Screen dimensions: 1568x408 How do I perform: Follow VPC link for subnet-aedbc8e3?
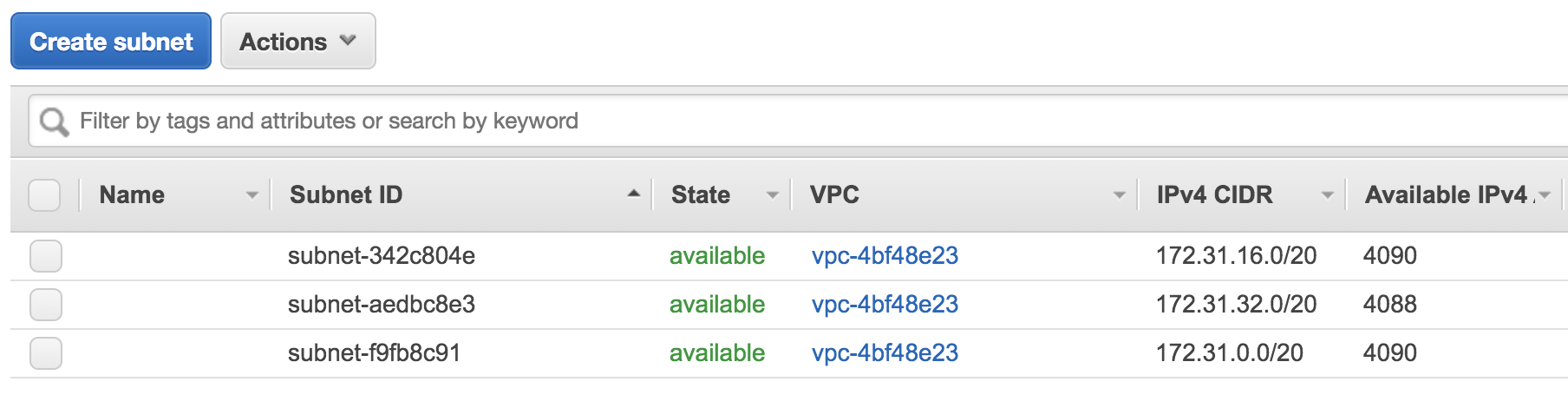(885, 305)
